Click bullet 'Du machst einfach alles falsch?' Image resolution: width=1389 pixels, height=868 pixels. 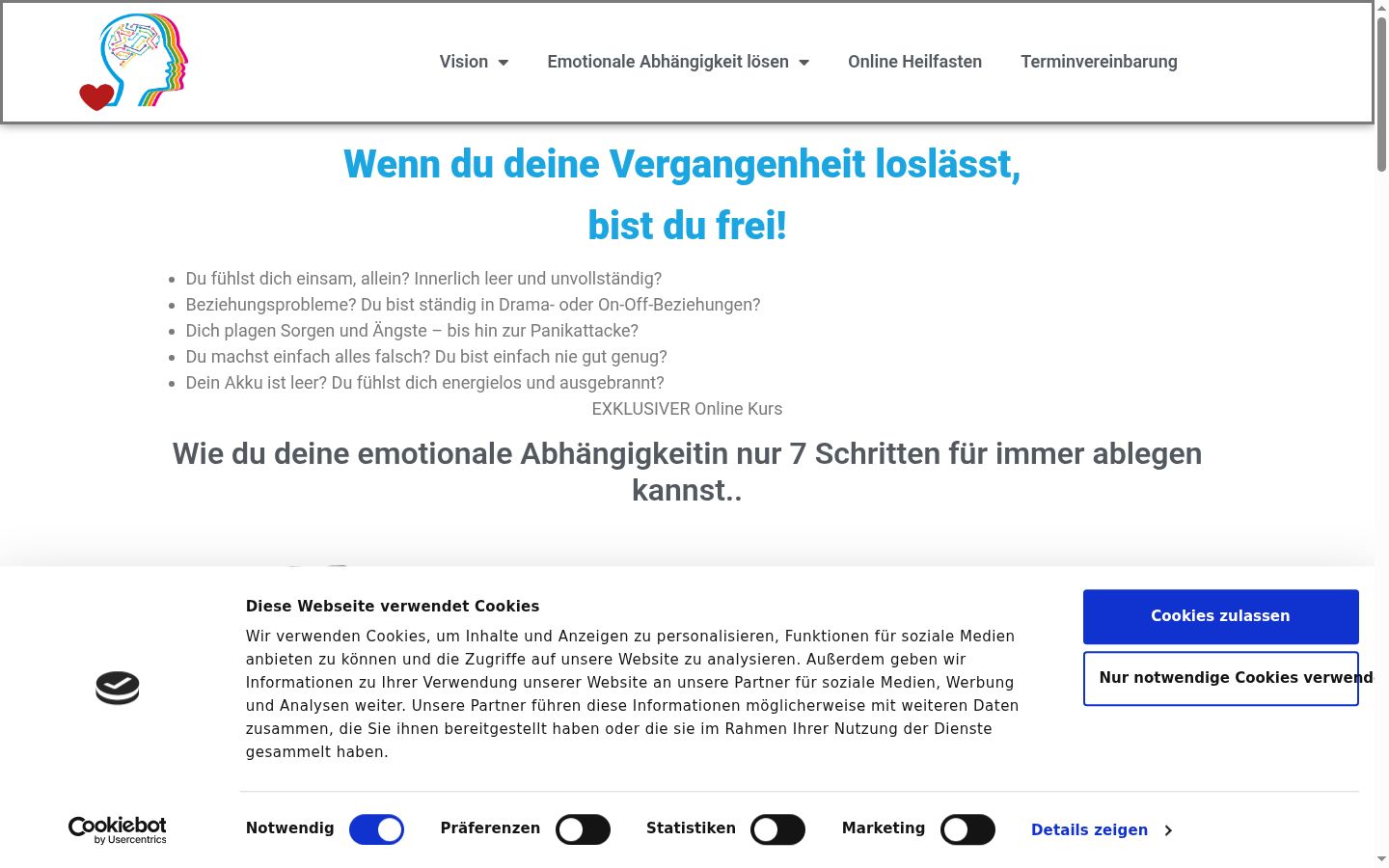pyautogui.click(x=426, y=357)
